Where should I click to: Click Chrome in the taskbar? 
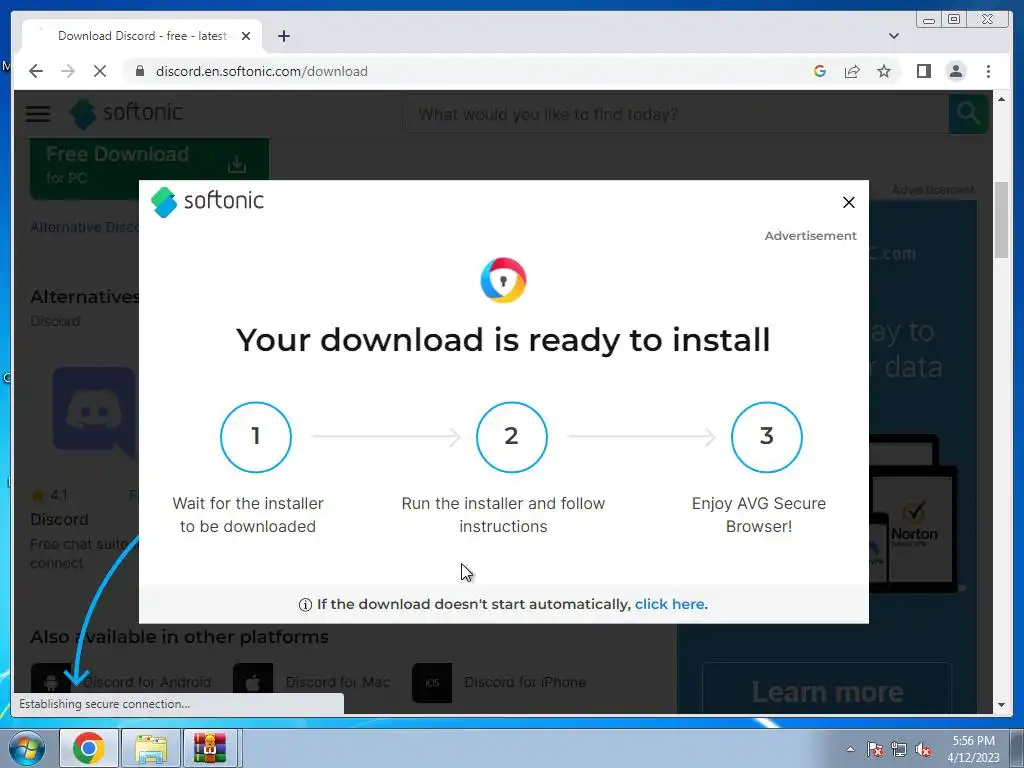(89, 748)
